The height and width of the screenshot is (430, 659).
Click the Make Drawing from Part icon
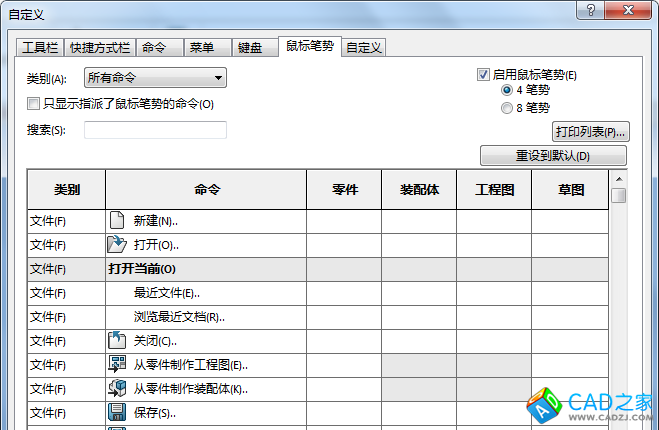118,365
